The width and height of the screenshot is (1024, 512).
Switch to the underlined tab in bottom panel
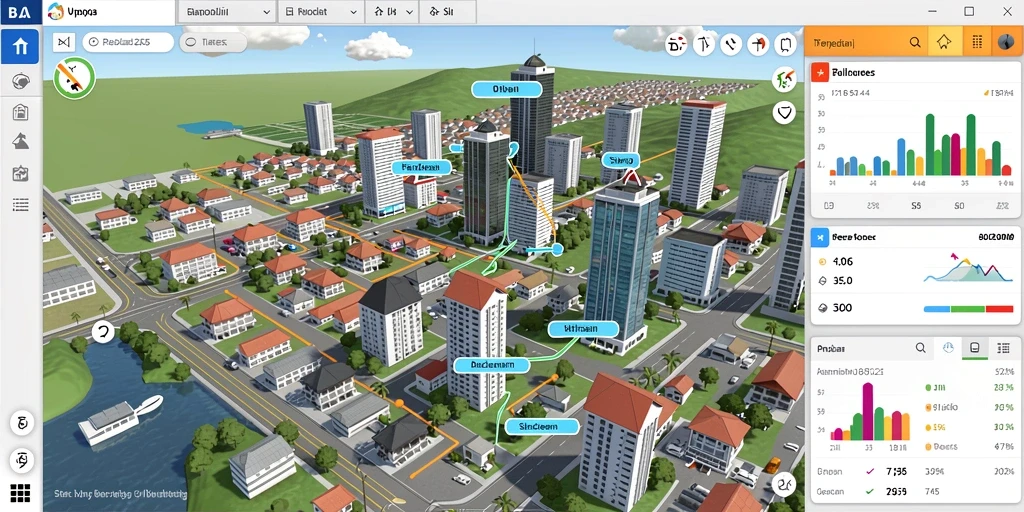tap(974, 349)
